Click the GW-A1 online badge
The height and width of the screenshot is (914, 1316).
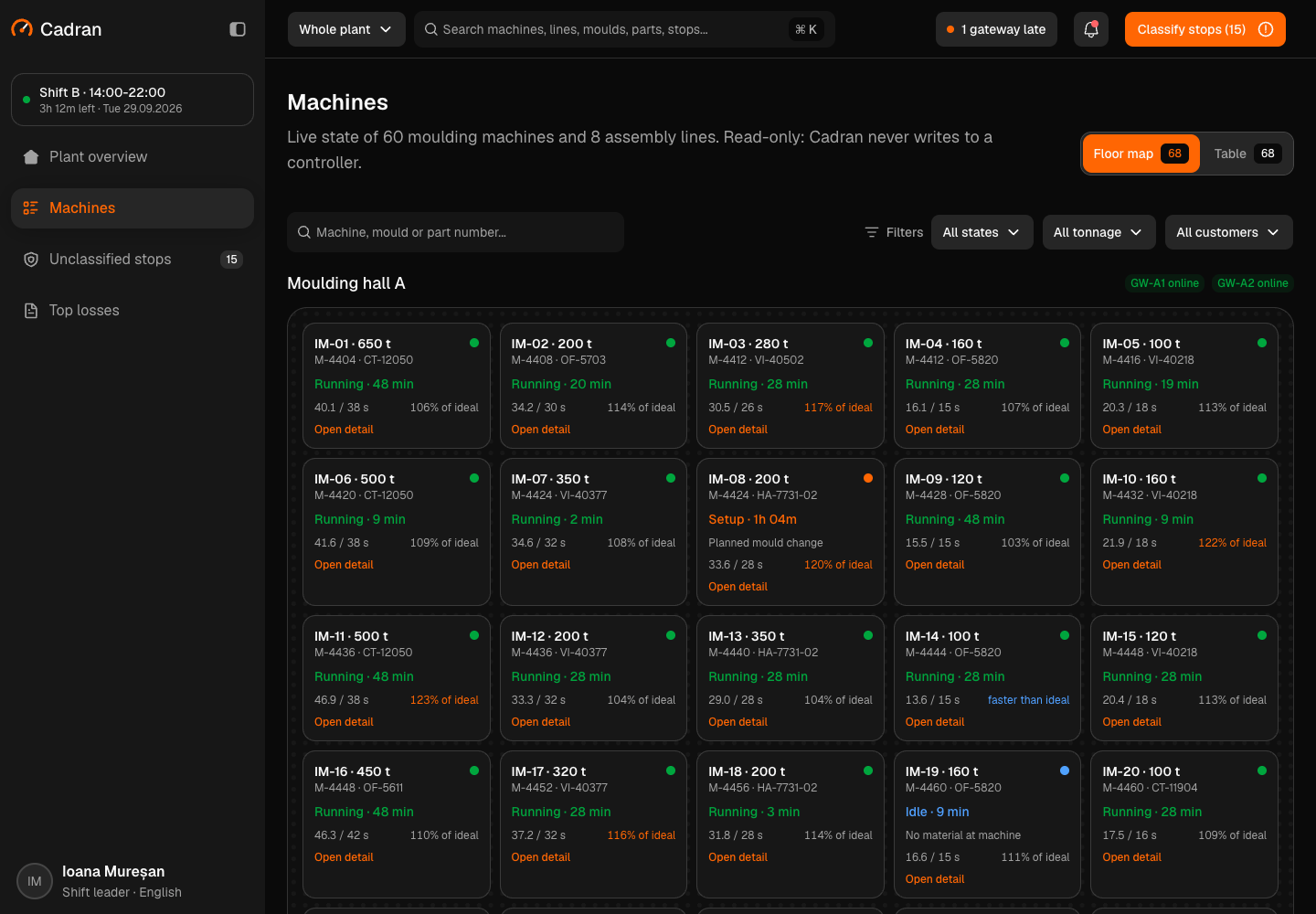1164,283
